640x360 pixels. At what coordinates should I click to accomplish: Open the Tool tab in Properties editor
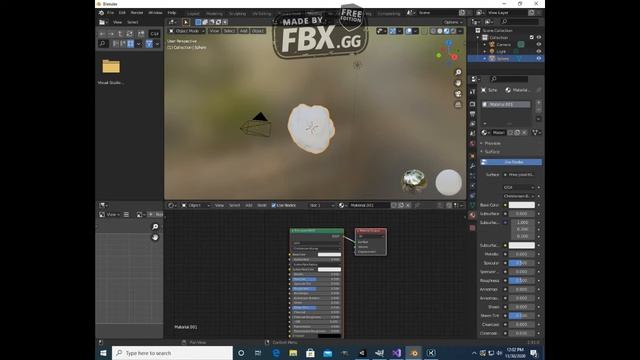point(473,92)
